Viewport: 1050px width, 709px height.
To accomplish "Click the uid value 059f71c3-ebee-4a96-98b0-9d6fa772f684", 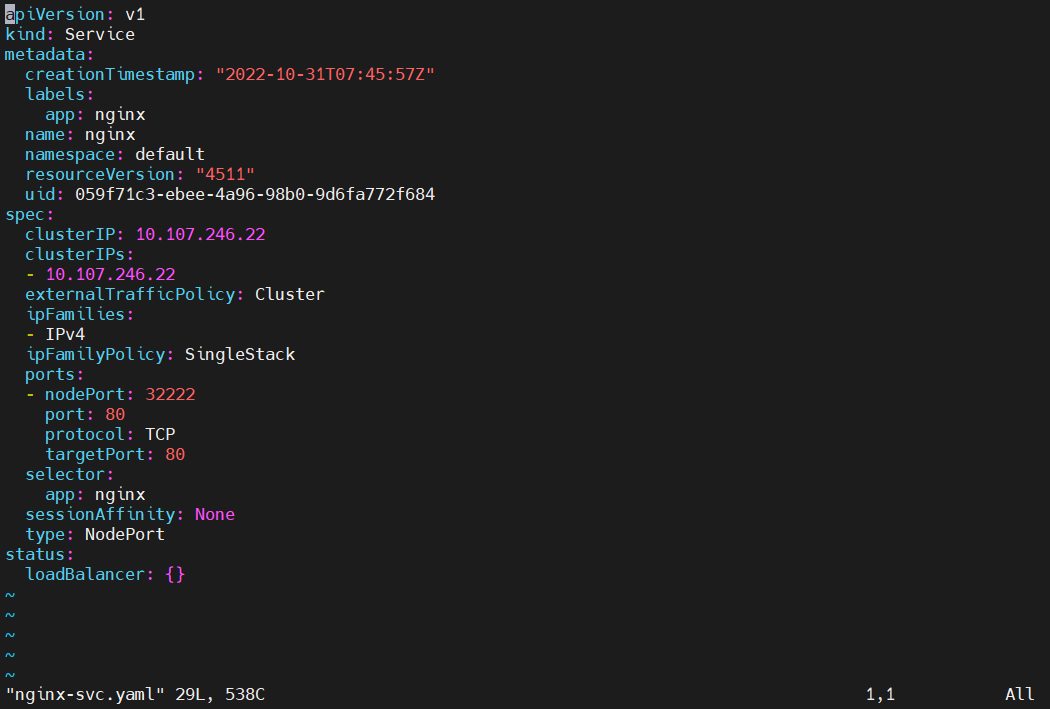I will coord(255,194).
